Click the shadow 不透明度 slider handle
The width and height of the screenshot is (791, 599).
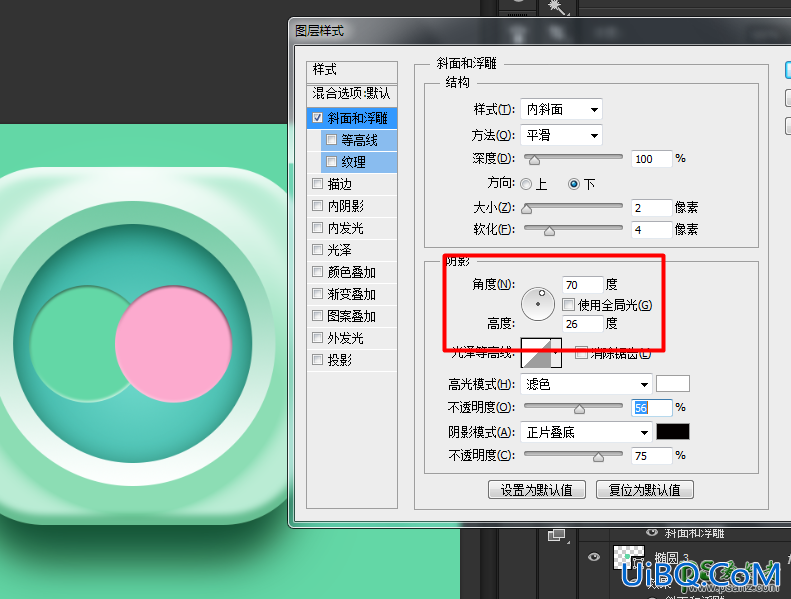[598, 457]
